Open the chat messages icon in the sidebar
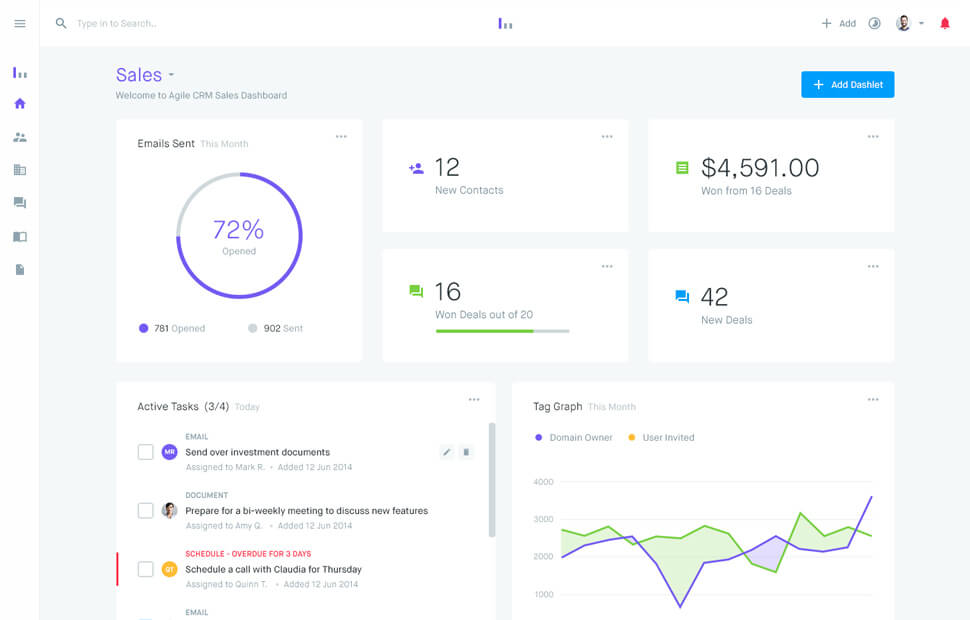The image size is (970, 620). click(x=19, y=203)
